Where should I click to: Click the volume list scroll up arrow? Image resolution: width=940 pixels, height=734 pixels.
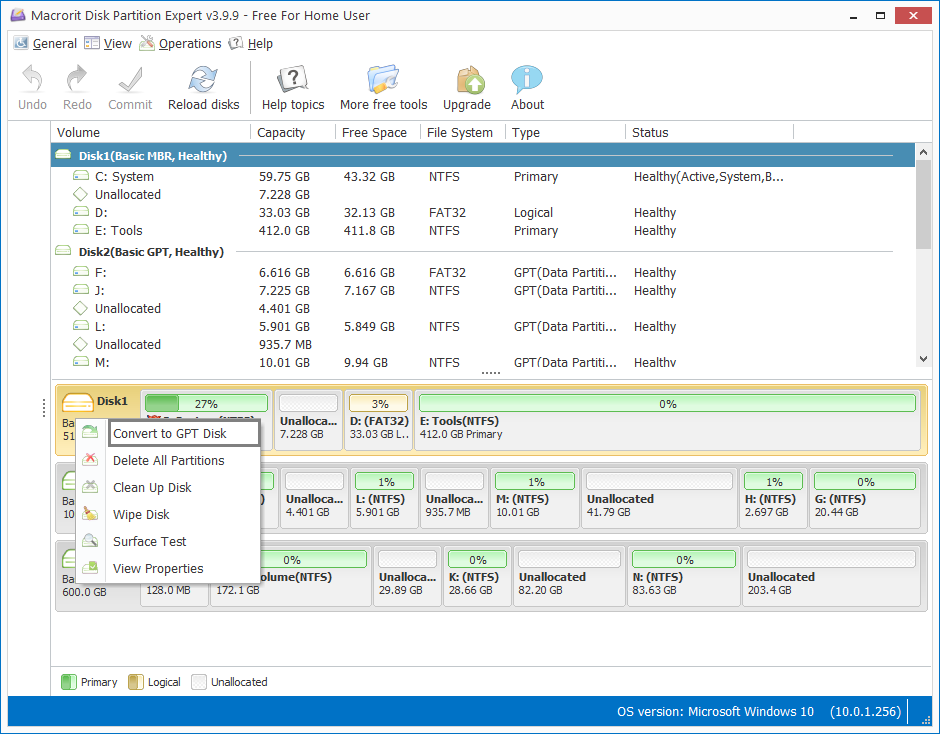923,152
